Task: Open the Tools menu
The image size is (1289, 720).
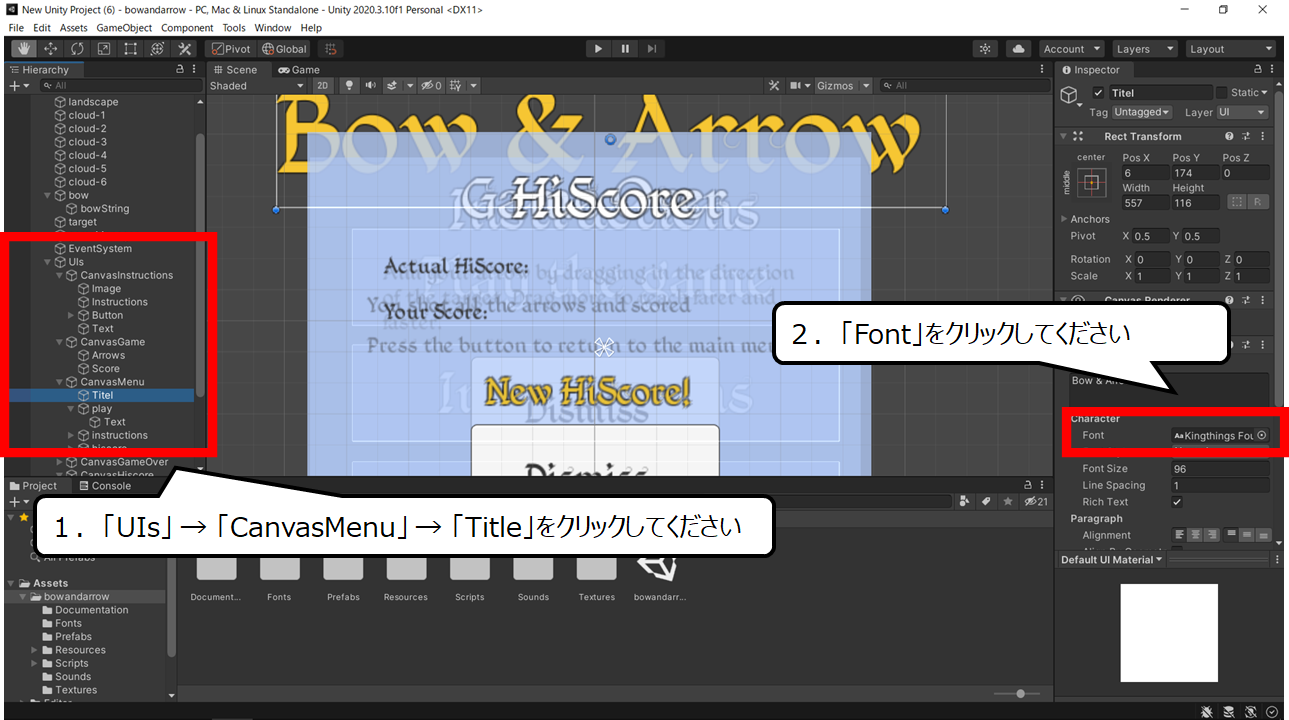Action: [234, 28]
